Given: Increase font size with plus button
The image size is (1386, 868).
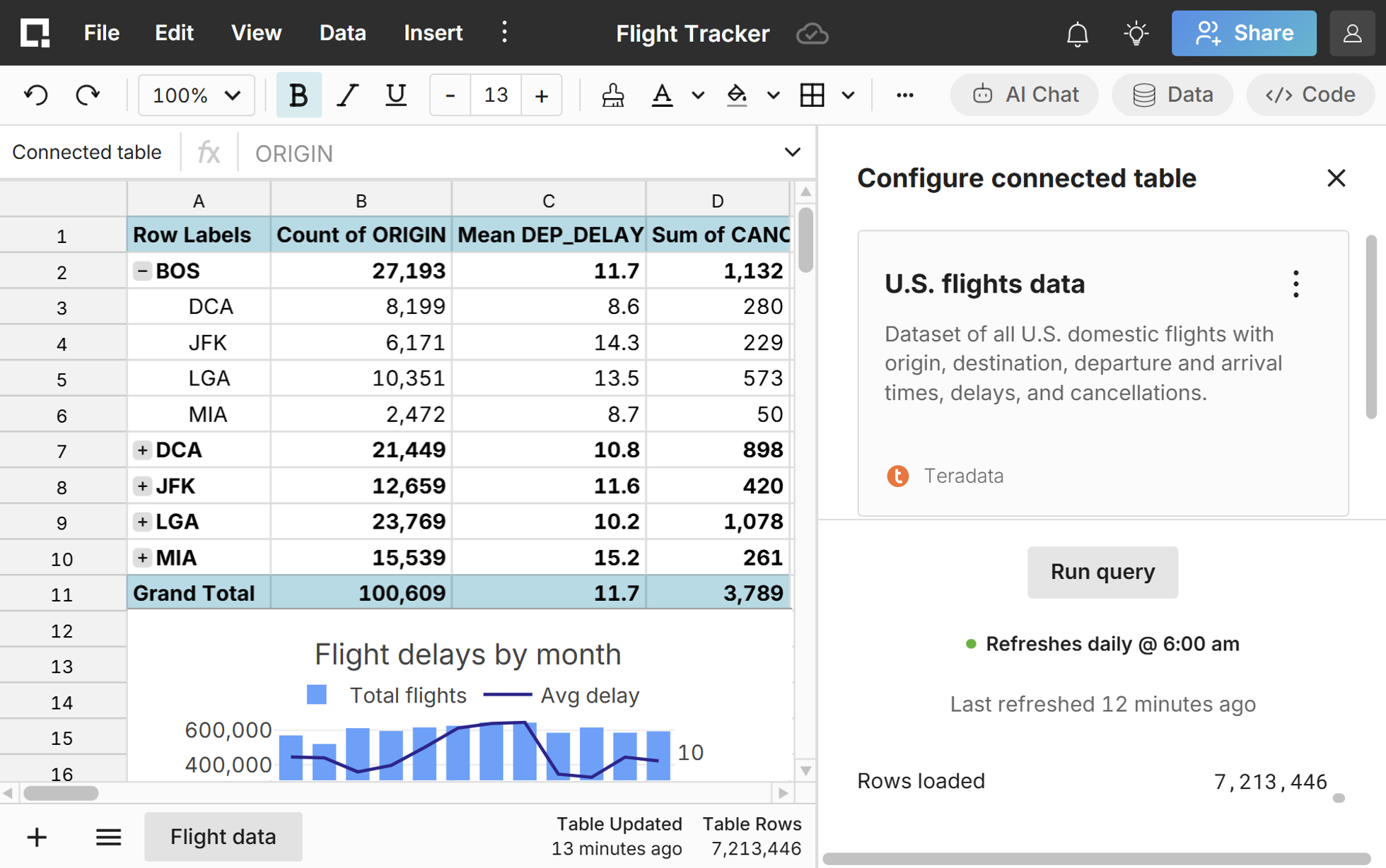Looking at the screenshot, I should coord(541,95).
